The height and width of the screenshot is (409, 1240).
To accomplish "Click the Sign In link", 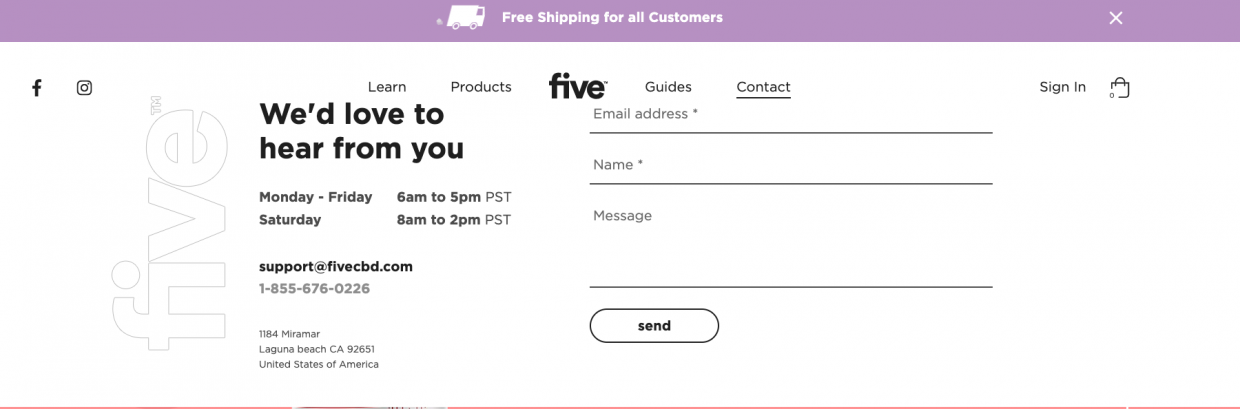I will point(1062,87).
